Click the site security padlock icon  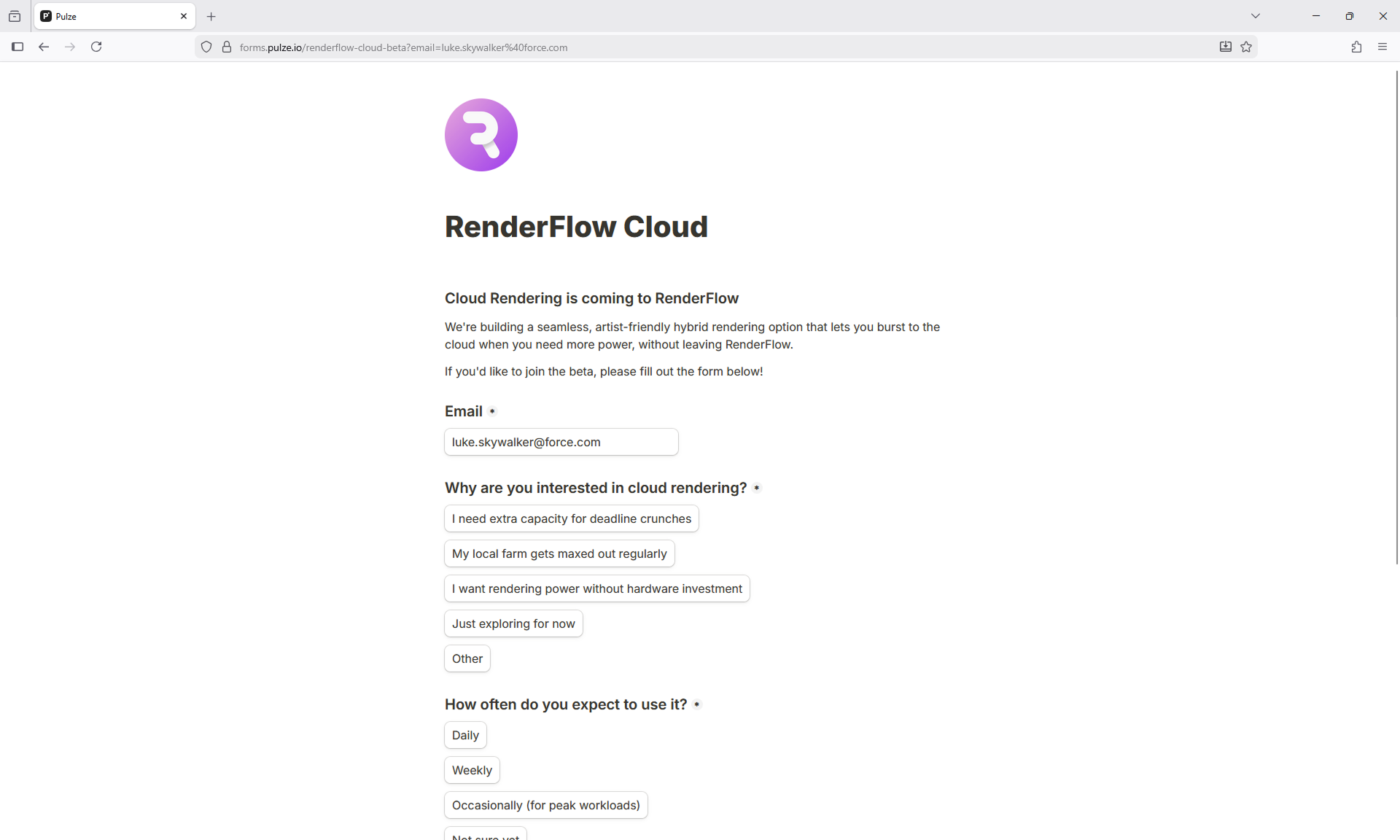(x=227, y=47)
